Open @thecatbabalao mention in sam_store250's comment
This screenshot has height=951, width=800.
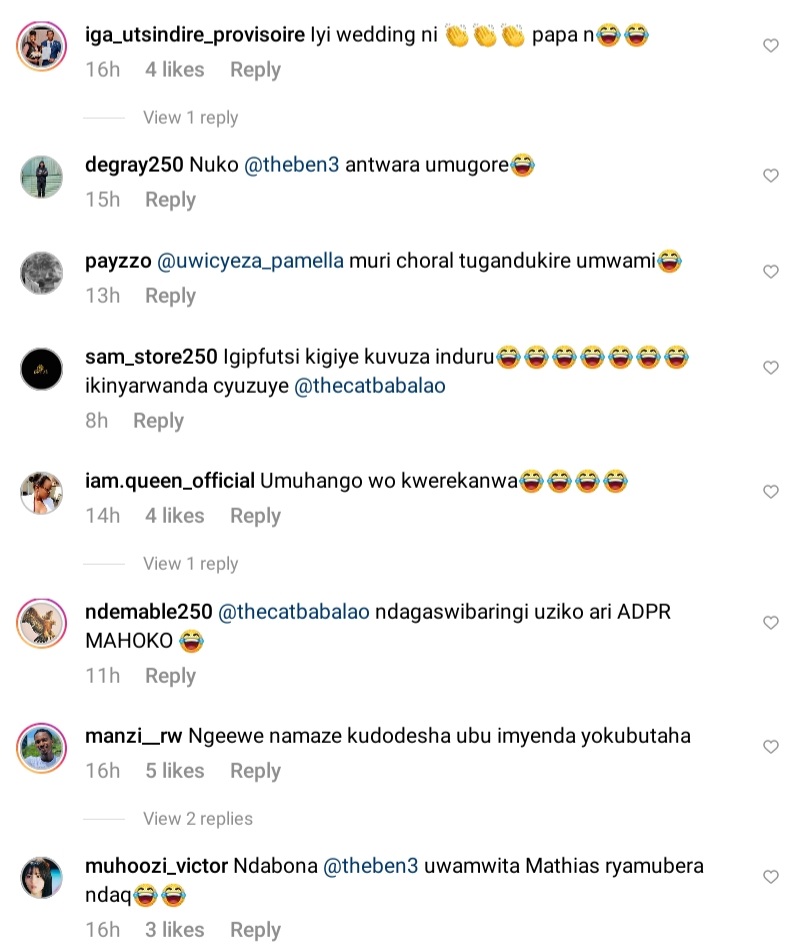[x=370, y=386]
